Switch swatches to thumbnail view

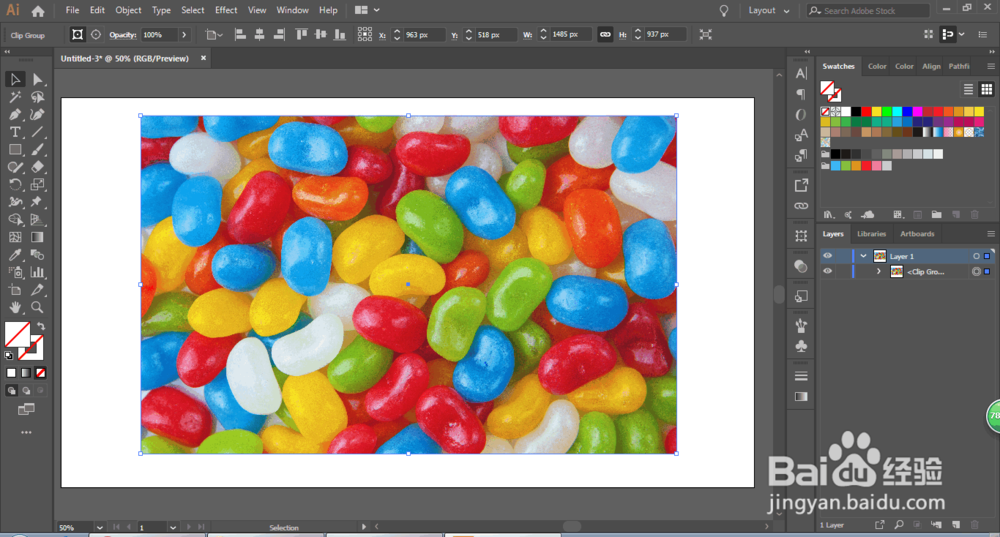point(987,89)
